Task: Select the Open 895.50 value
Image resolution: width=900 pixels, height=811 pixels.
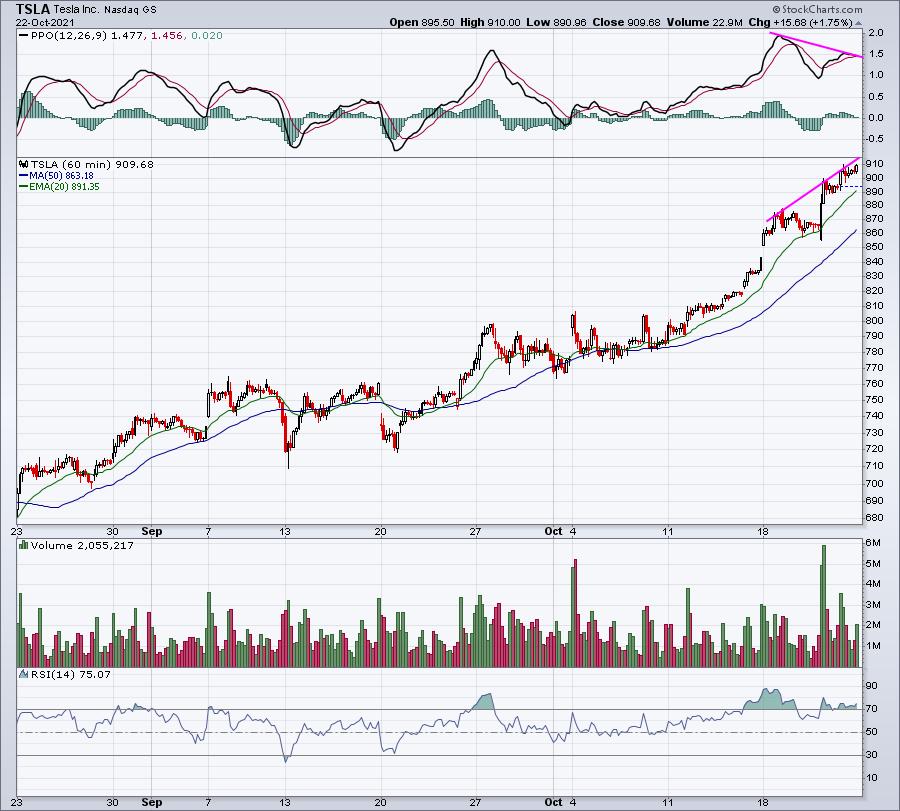Action: pyautogui.click(x=422, y=22)
